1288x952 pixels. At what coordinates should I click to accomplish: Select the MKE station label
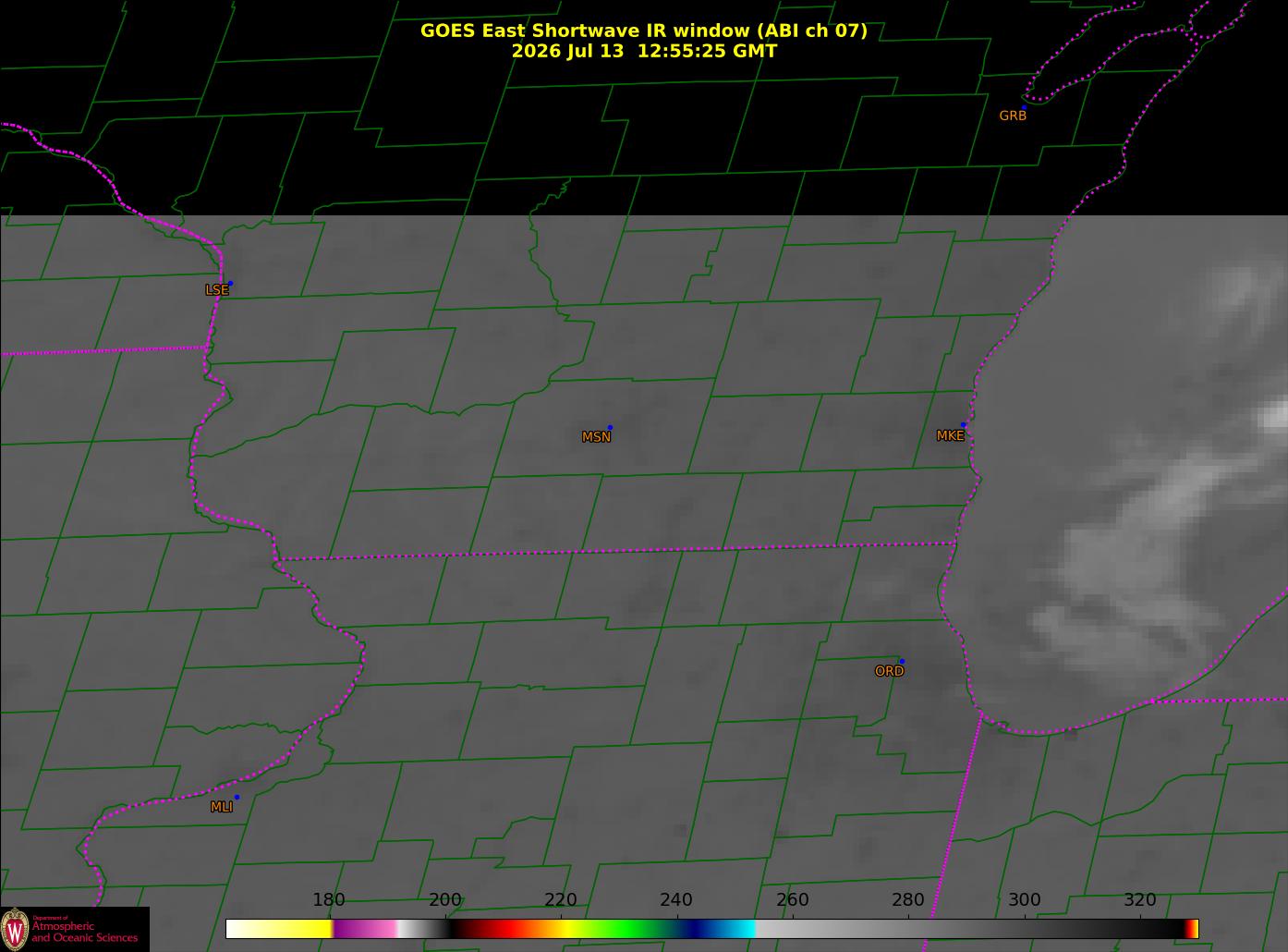(x=950, y=435)
